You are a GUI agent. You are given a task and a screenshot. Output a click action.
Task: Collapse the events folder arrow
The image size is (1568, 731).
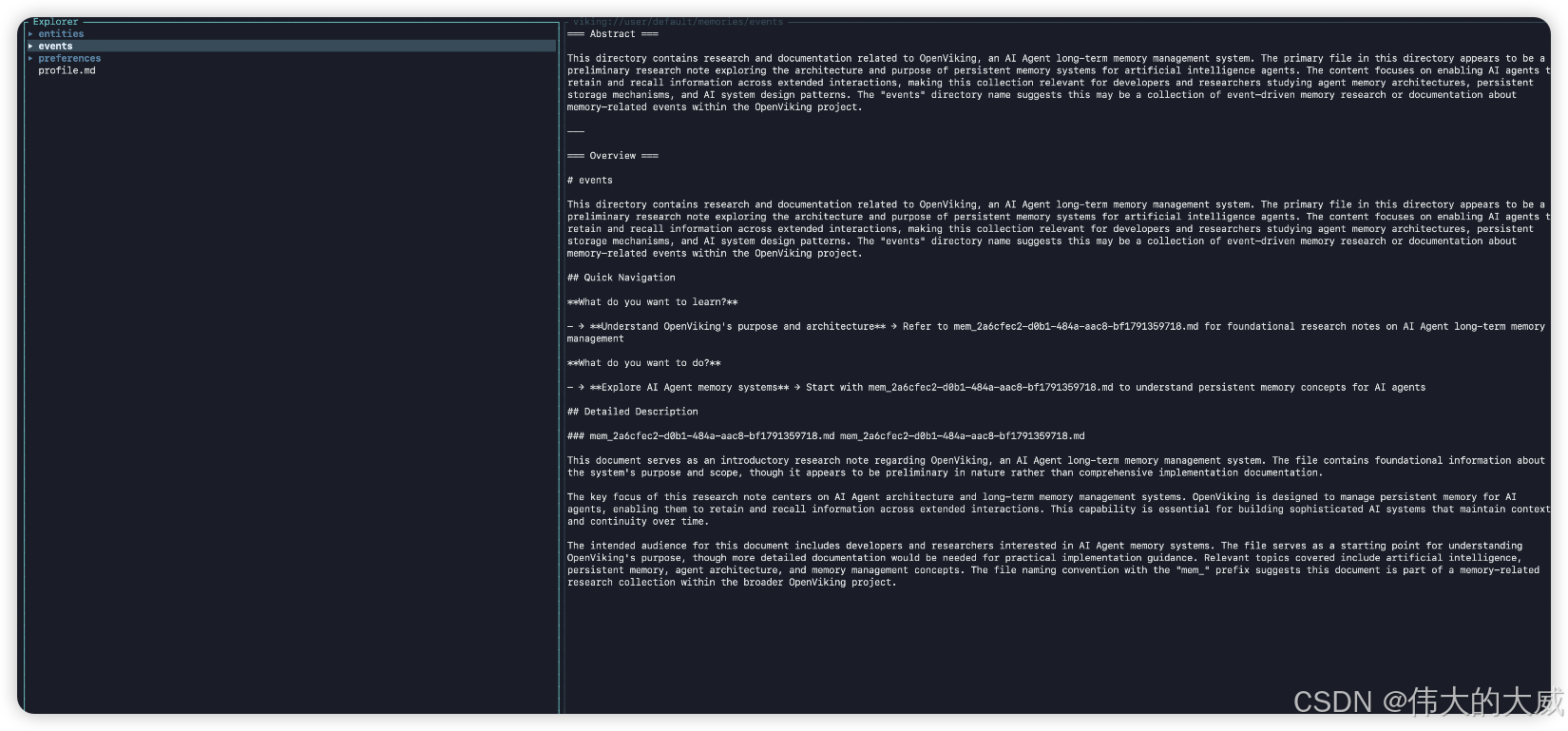[x=30, y=47]
